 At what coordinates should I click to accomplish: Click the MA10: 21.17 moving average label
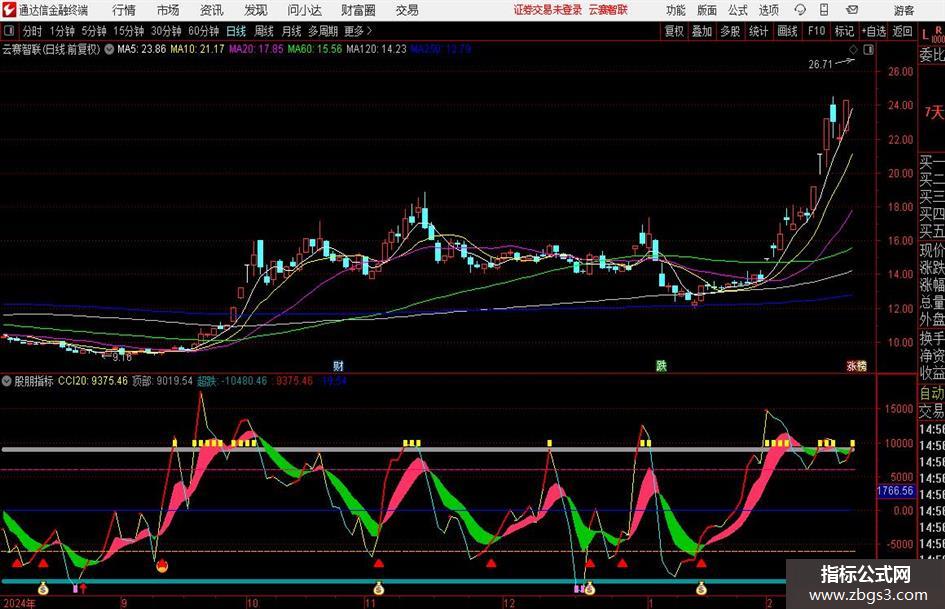tap(197, 49)
